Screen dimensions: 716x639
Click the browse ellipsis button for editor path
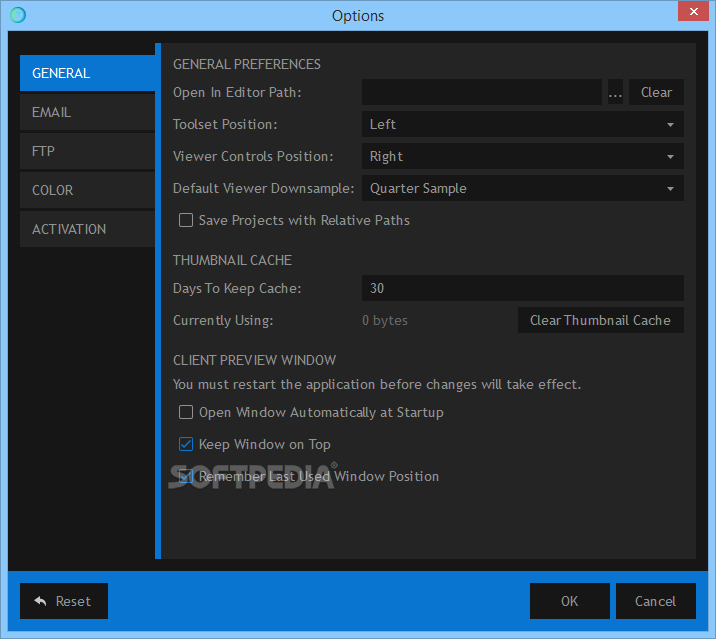click(615, 92)
